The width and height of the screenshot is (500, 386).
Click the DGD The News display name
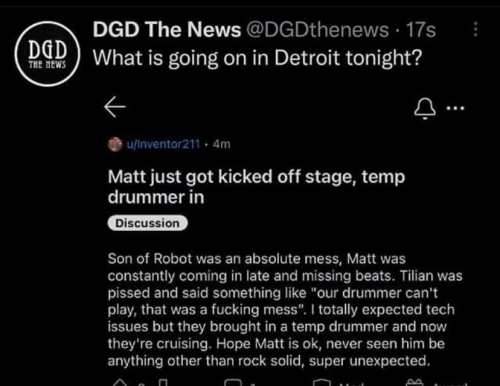(x=167, y=29)
